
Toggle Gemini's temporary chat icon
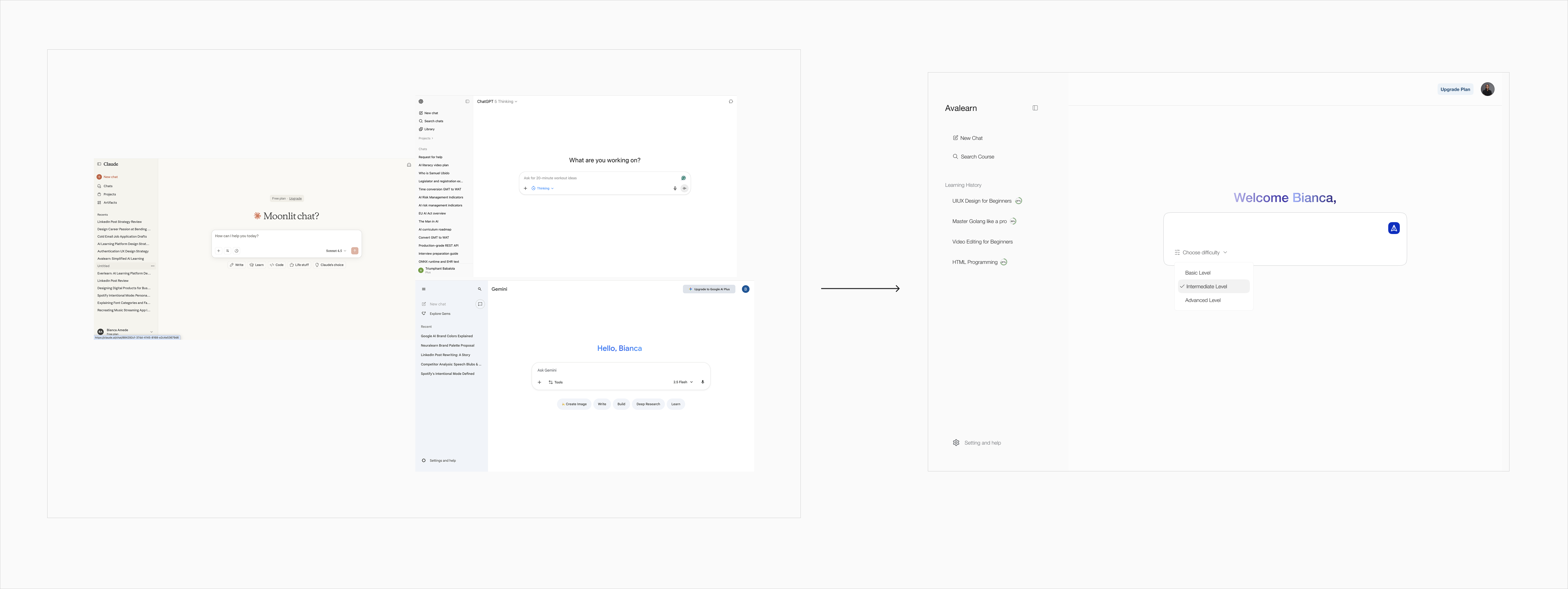pos(480,304)
